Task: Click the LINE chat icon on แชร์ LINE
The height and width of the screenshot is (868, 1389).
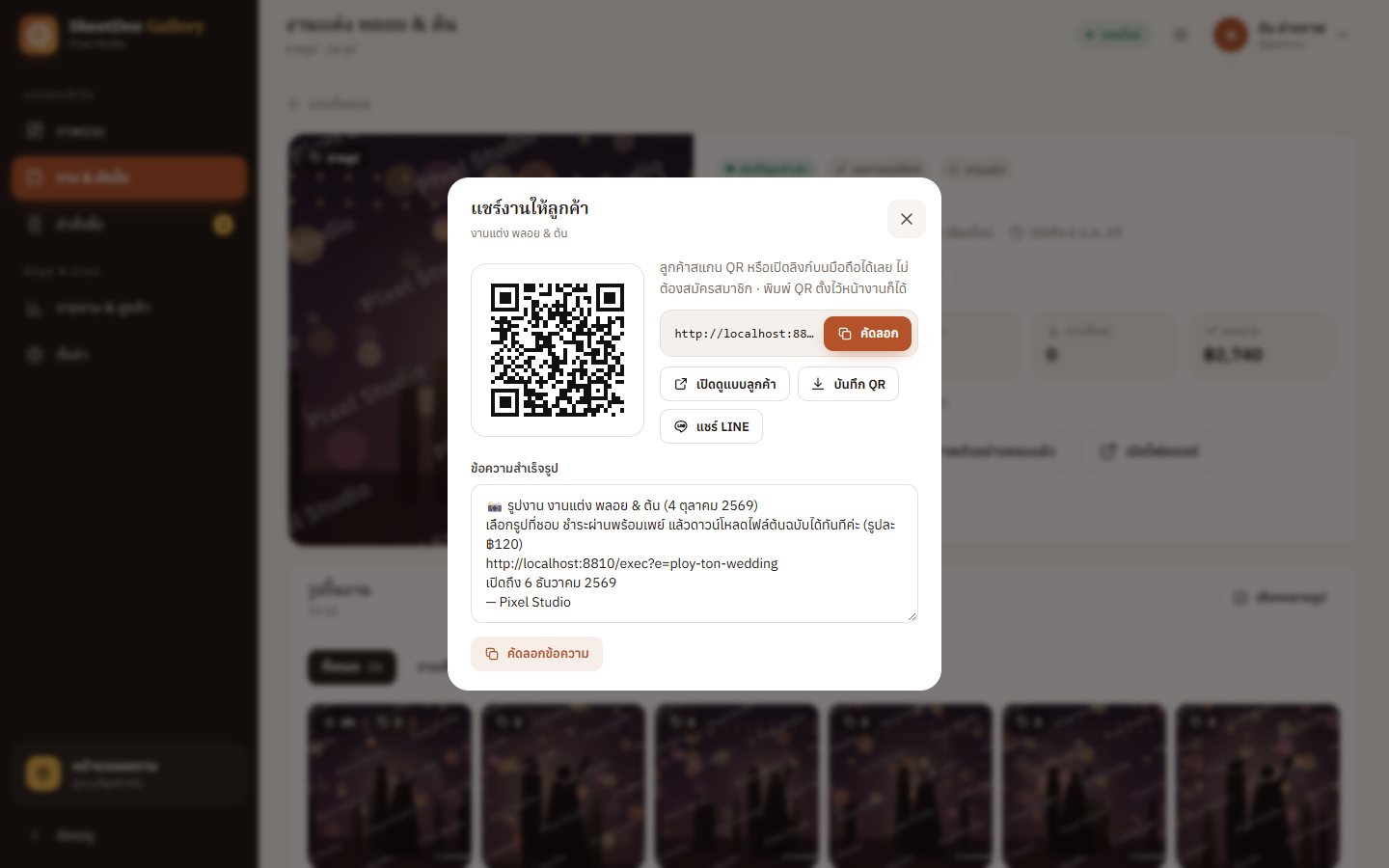Action: click(x=681, y=426)
